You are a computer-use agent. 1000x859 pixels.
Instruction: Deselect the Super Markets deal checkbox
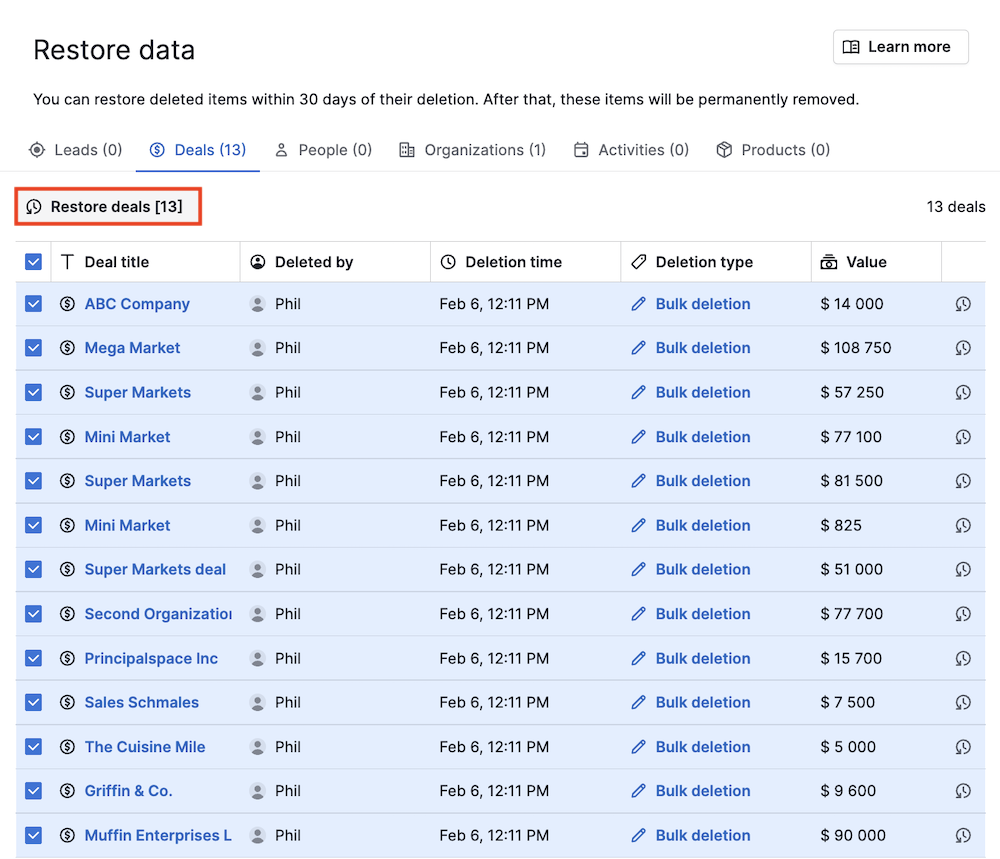tap(34, 569)
